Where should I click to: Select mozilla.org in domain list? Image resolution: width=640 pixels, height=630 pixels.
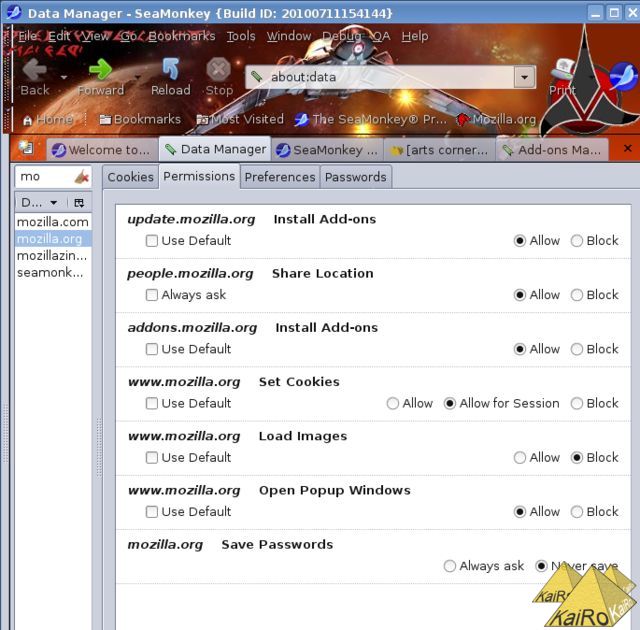[53, 239]
